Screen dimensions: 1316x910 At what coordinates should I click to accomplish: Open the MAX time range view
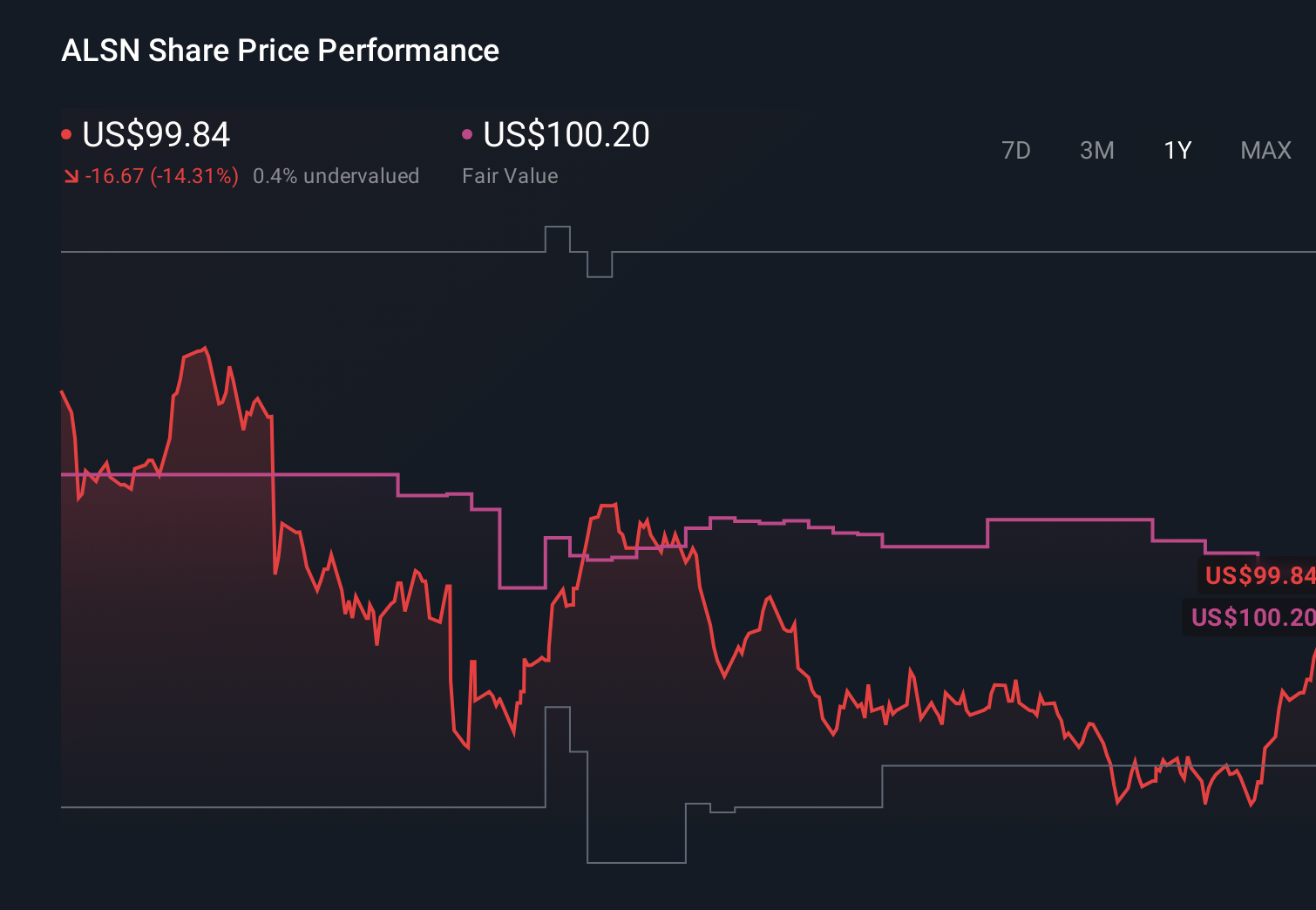click(1265, 150)
